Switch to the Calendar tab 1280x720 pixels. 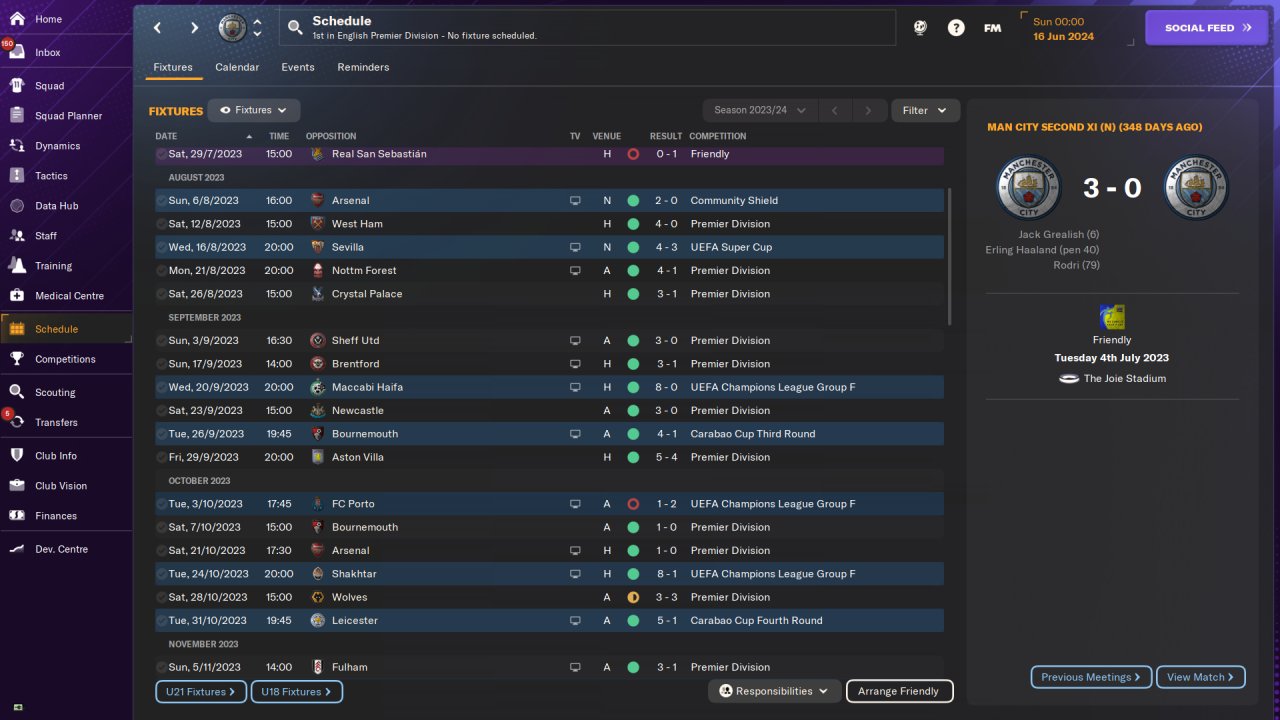tap(237, 67)
